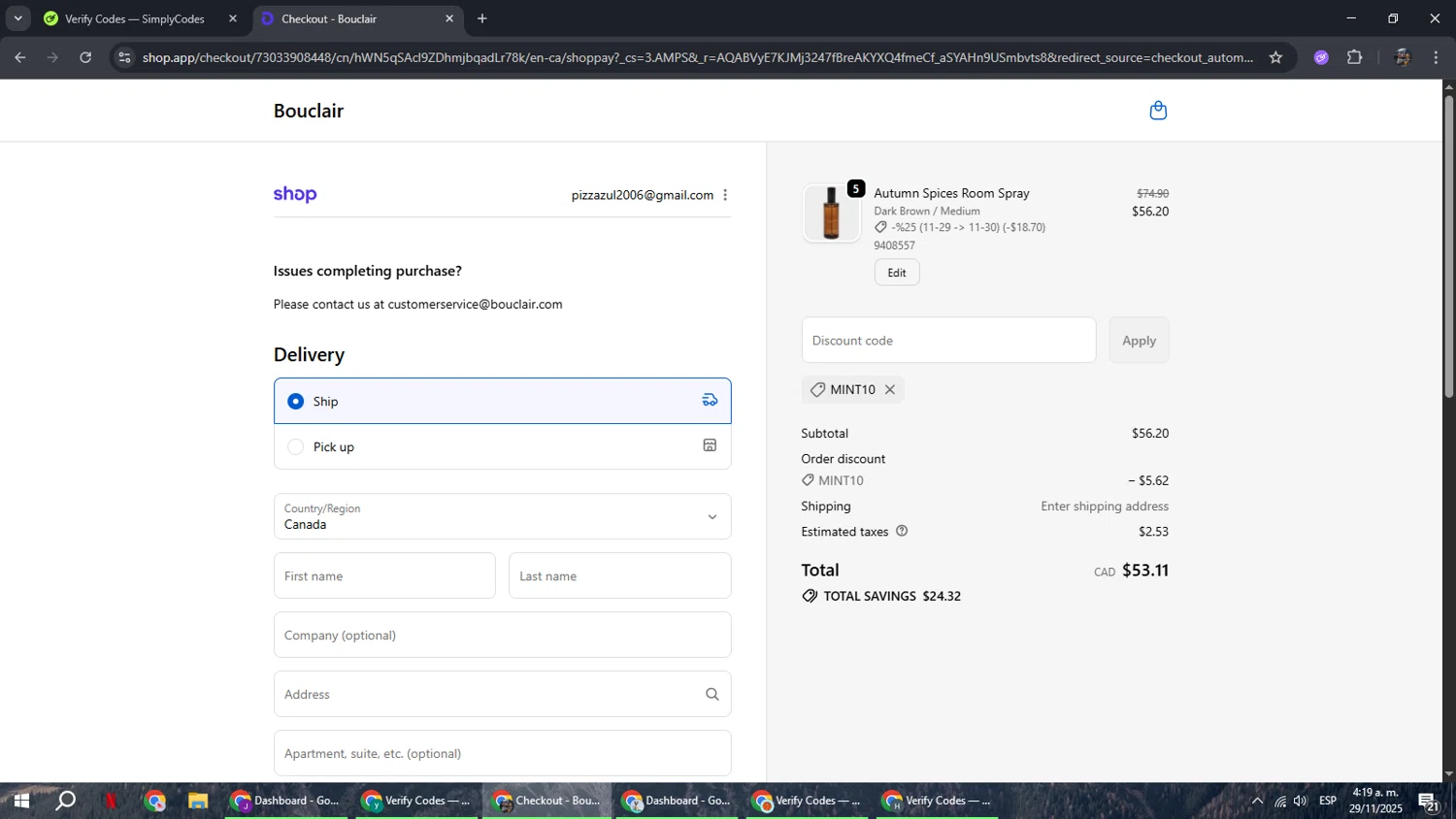Image resolution: width=1456 pixels, height=819 pixels.
Task: Open the Autumn Spices Room Spray thumbnail
Action: tap(831, 213)
